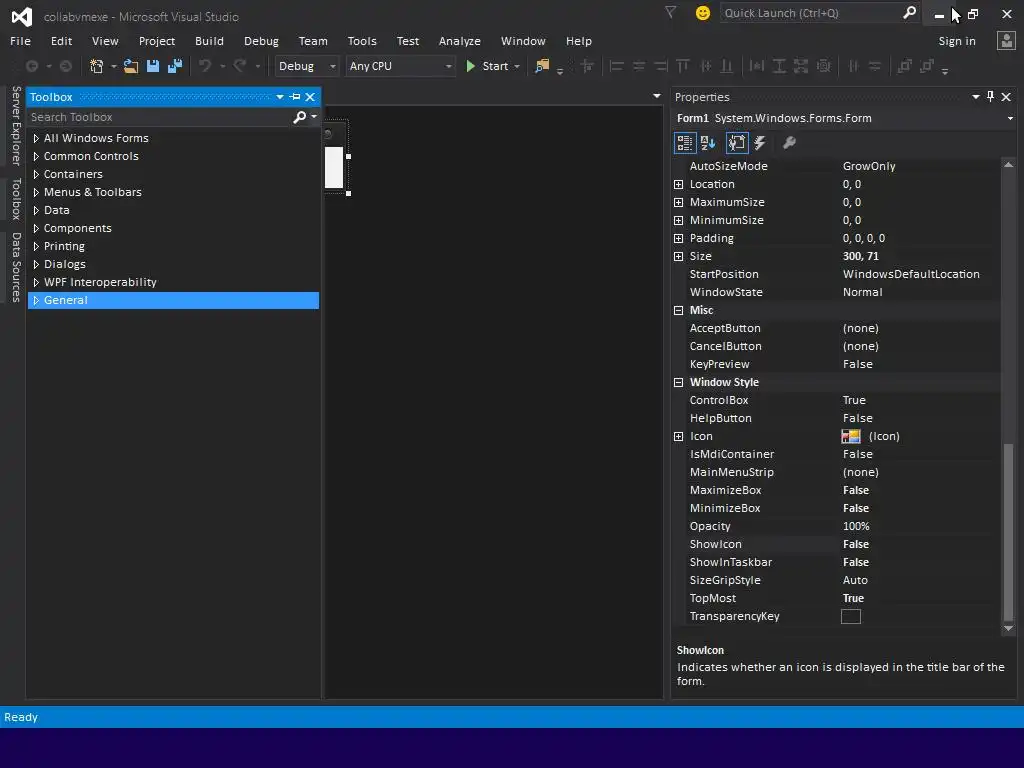This screenshot has width=1024, height=768.
Task: Click the feedback smiley face icon
Action: tap(703, 13)
